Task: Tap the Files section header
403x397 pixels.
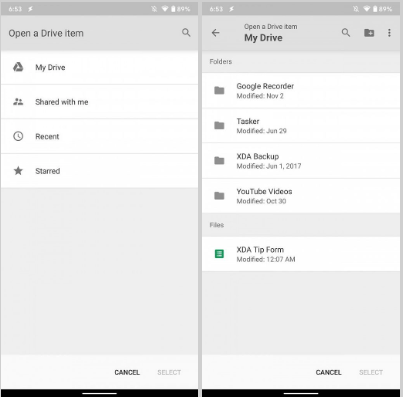Action: (217, 225)
